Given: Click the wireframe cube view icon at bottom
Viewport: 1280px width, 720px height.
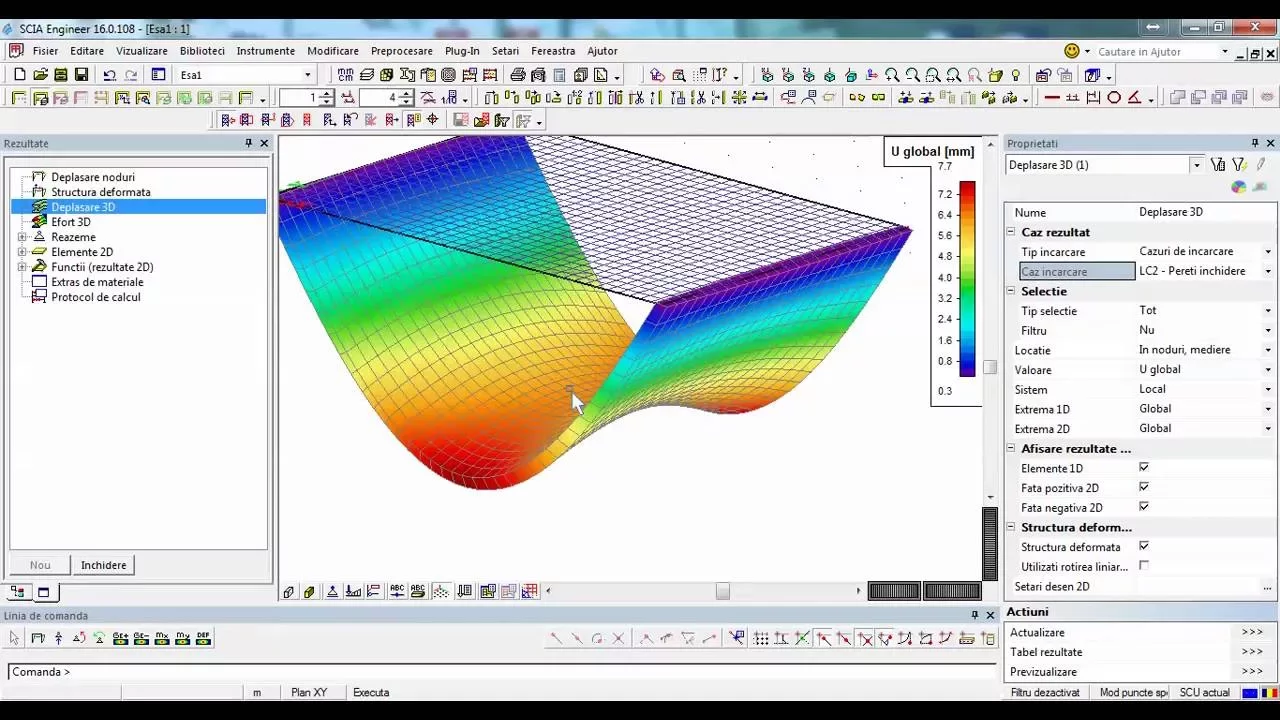Looking at the screenshot, I should (x=288, y=591).
